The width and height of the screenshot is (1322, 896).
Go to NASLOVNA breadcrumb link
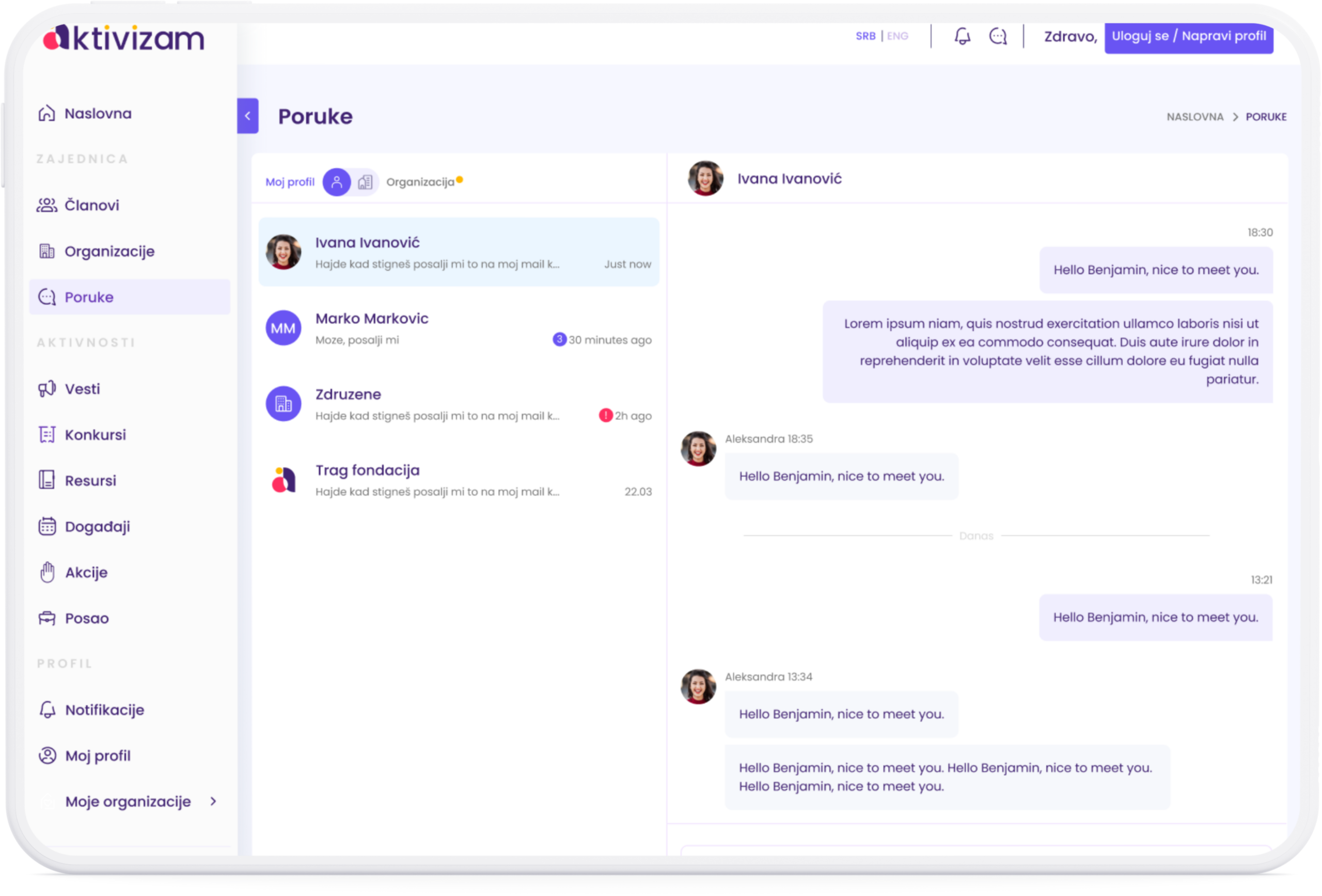[x=1194, y=117]
